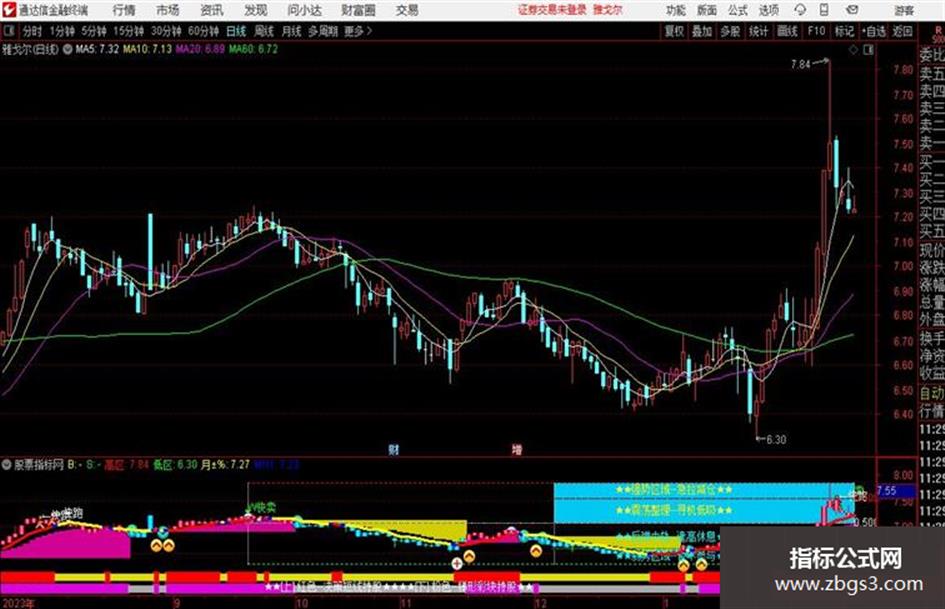Click the 标记 mark button
The width and height of the screenshot is (945, 609).
pos(844,31)
